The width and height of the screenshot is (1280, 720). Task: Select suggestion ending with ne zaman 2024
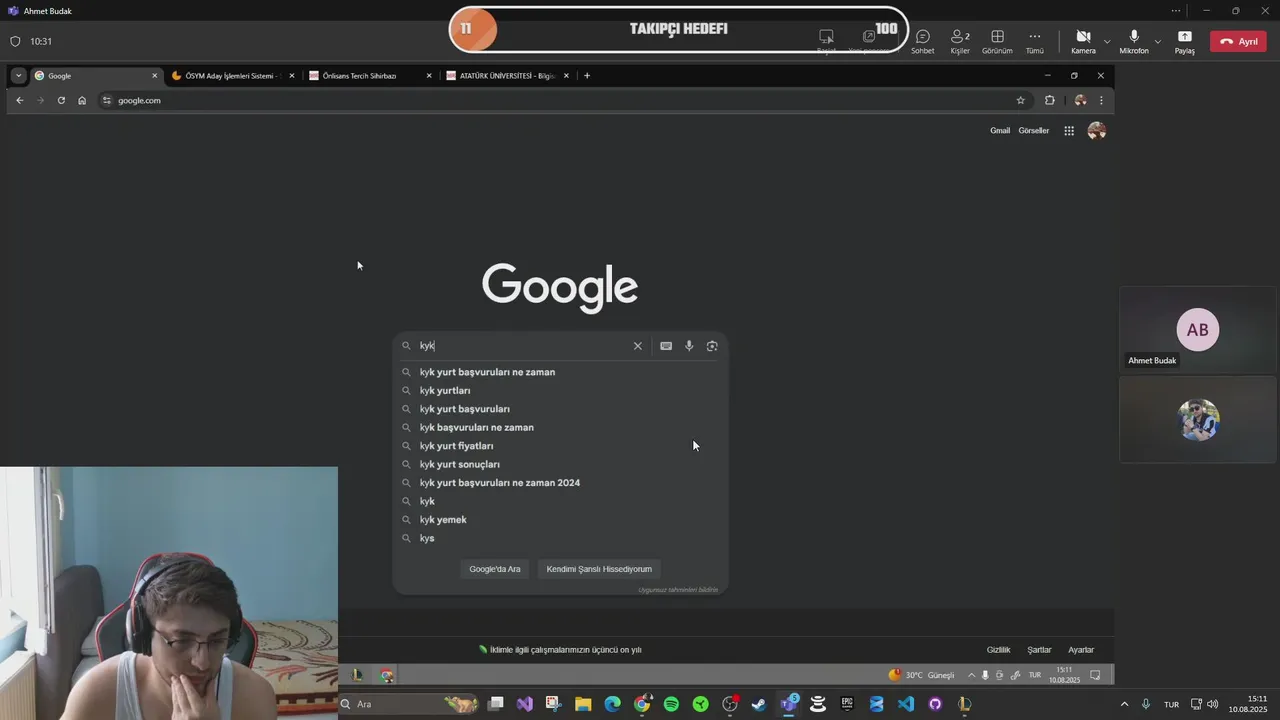click(560, 483)
